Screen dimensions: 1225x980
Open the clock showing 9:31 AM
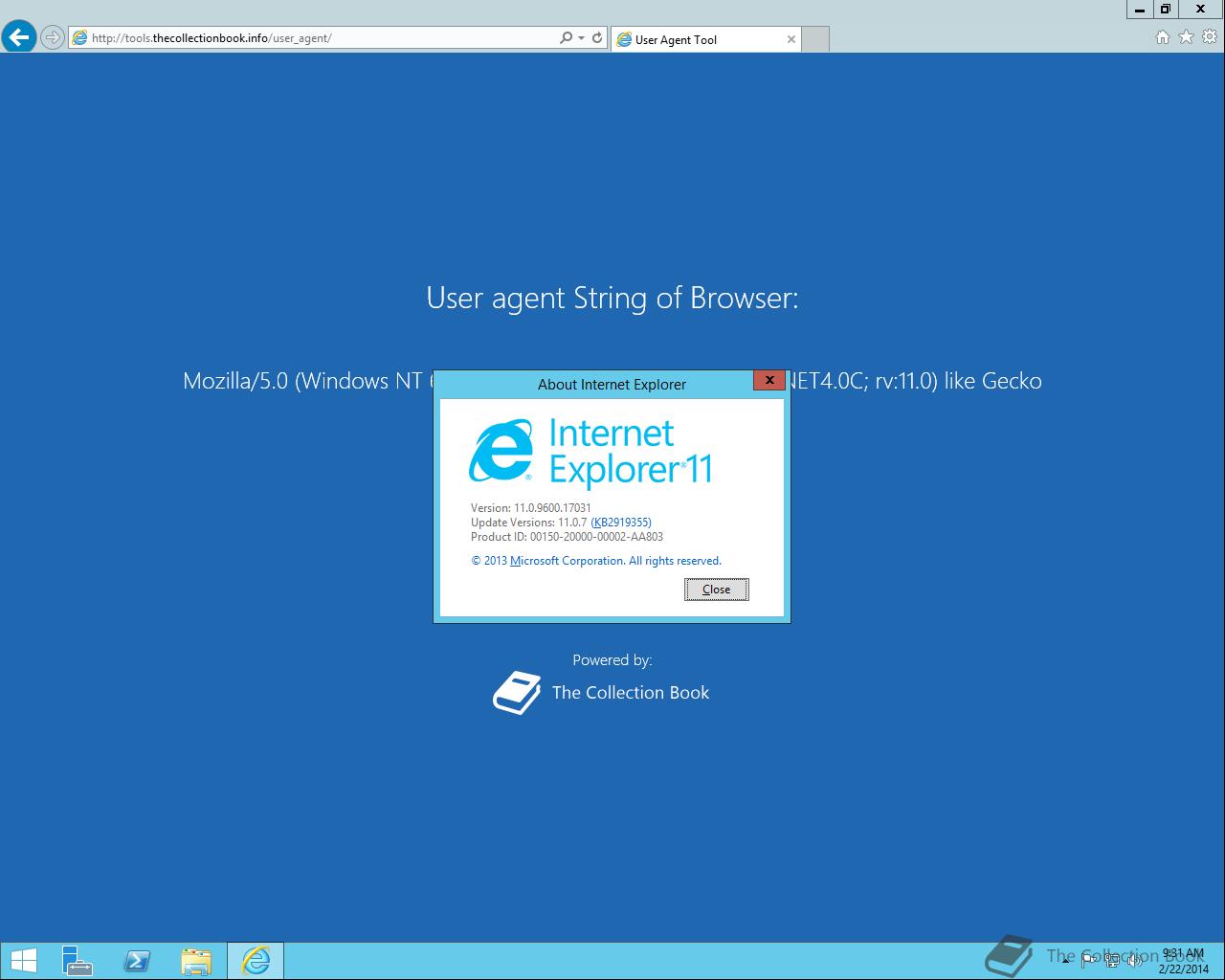point(1183,961)
